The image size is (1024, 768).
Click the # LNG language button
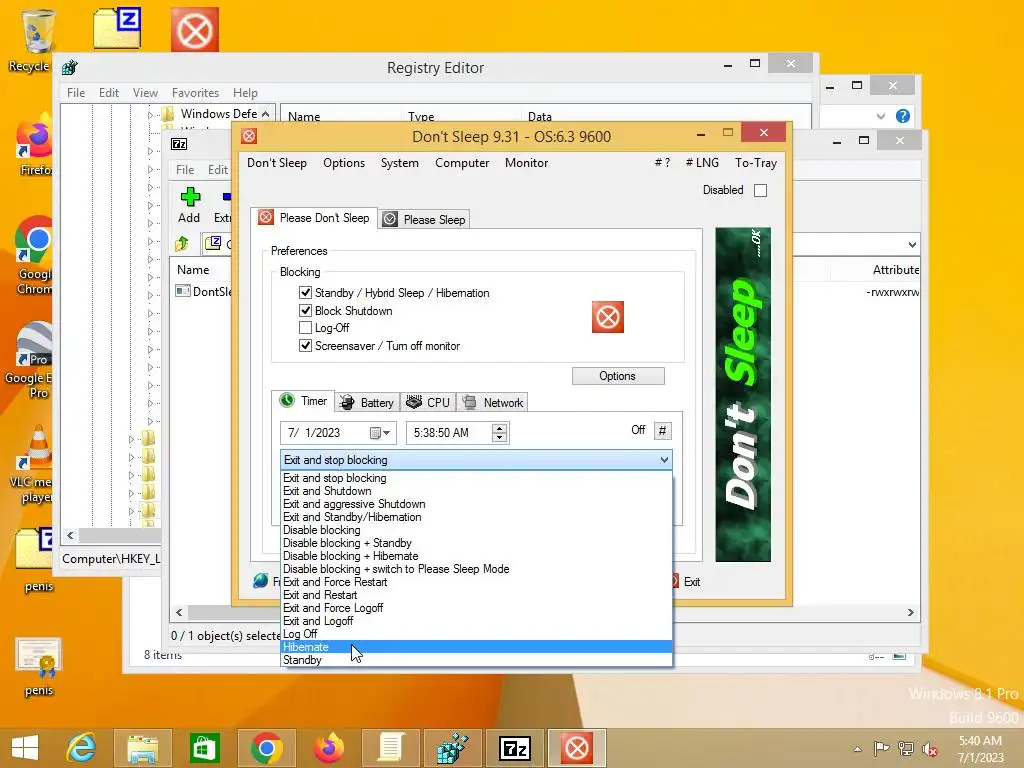pos(702,163)
